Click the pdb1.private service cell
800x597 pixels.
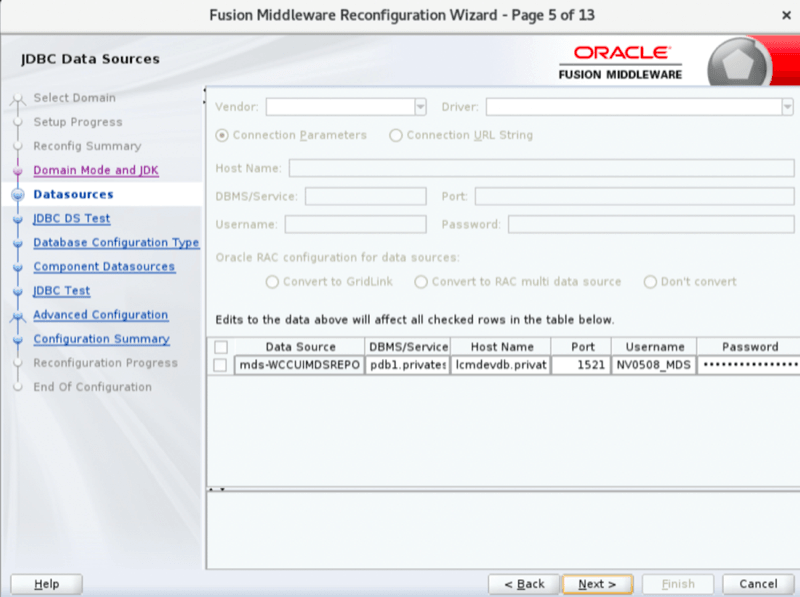coord(408,365)
